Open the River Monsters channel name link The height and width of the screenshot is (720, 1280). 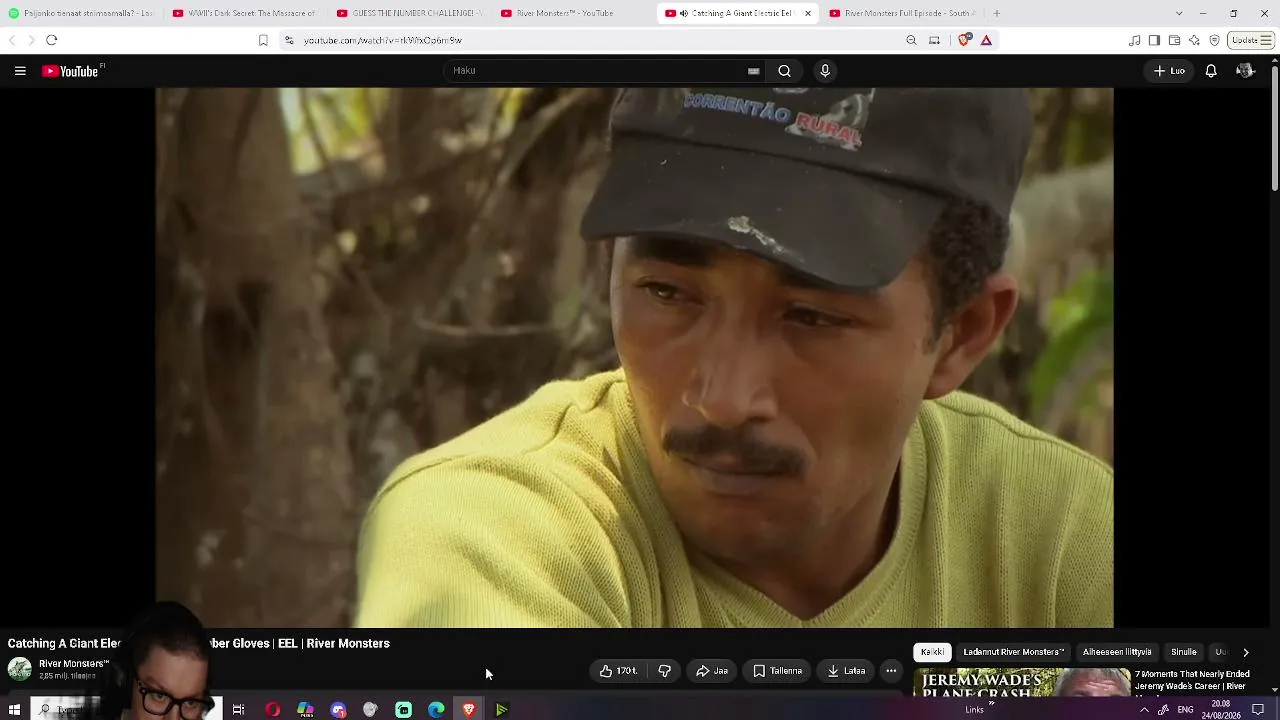[x=74, y=664]
